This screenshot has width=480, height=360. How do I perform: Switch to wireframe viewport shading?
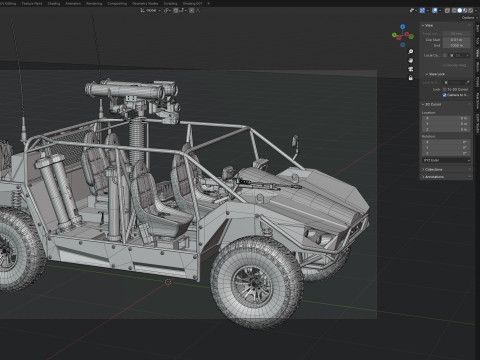point(454,11)
